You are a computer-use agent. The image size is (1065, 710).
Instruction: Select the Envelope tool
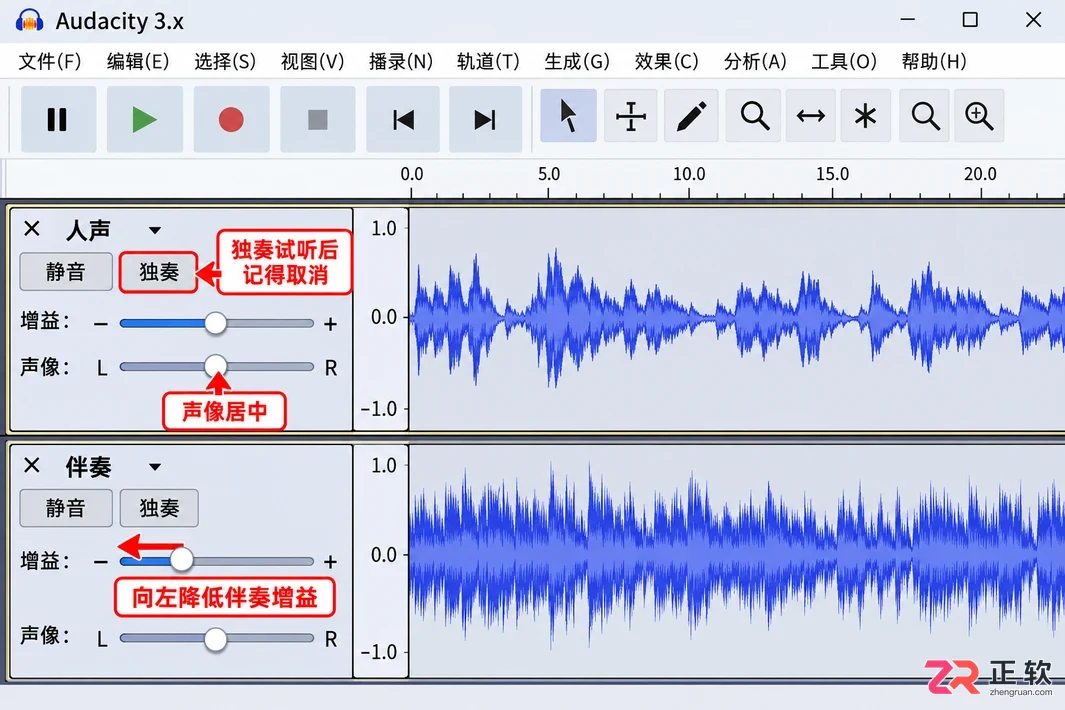630,116
